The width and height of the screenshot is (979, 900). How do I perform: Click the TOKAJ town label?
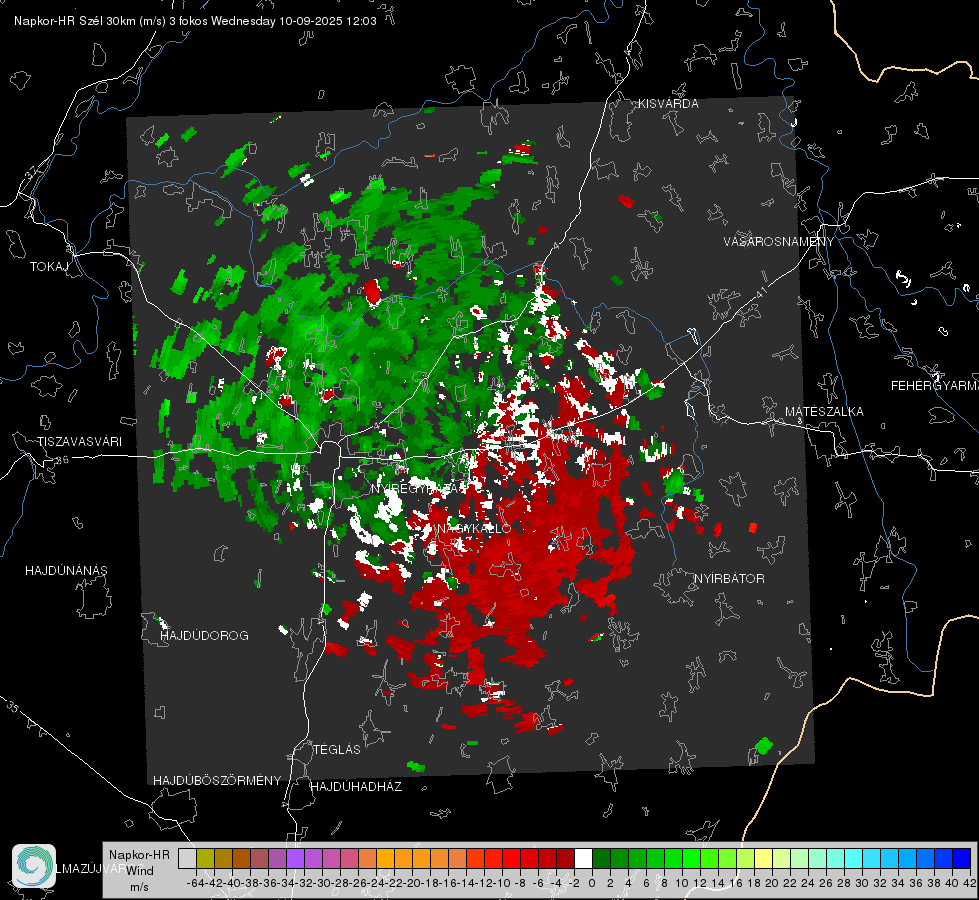tap(49, 267)
